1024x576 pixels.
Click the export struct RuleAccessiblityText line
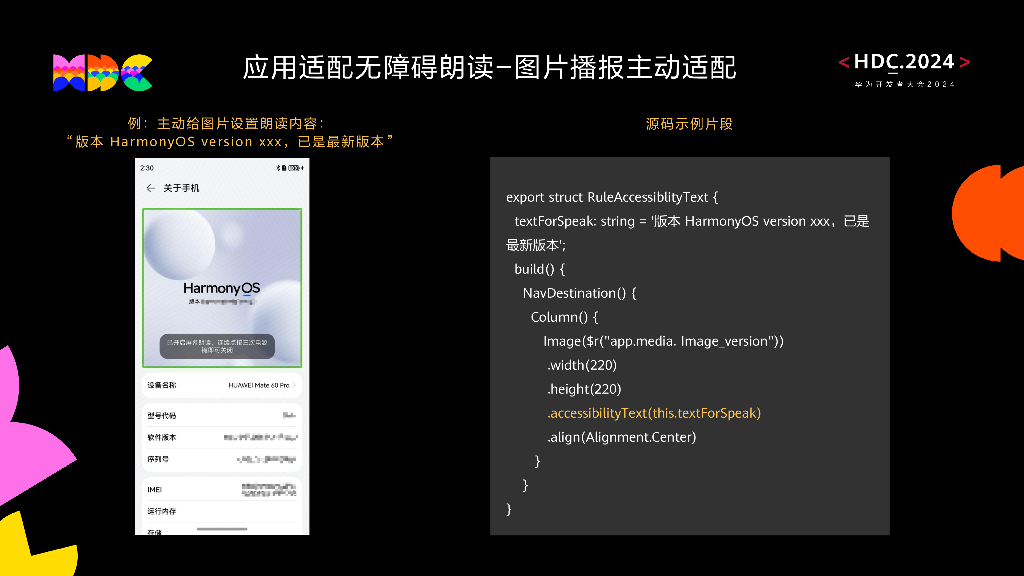(612, 197)
